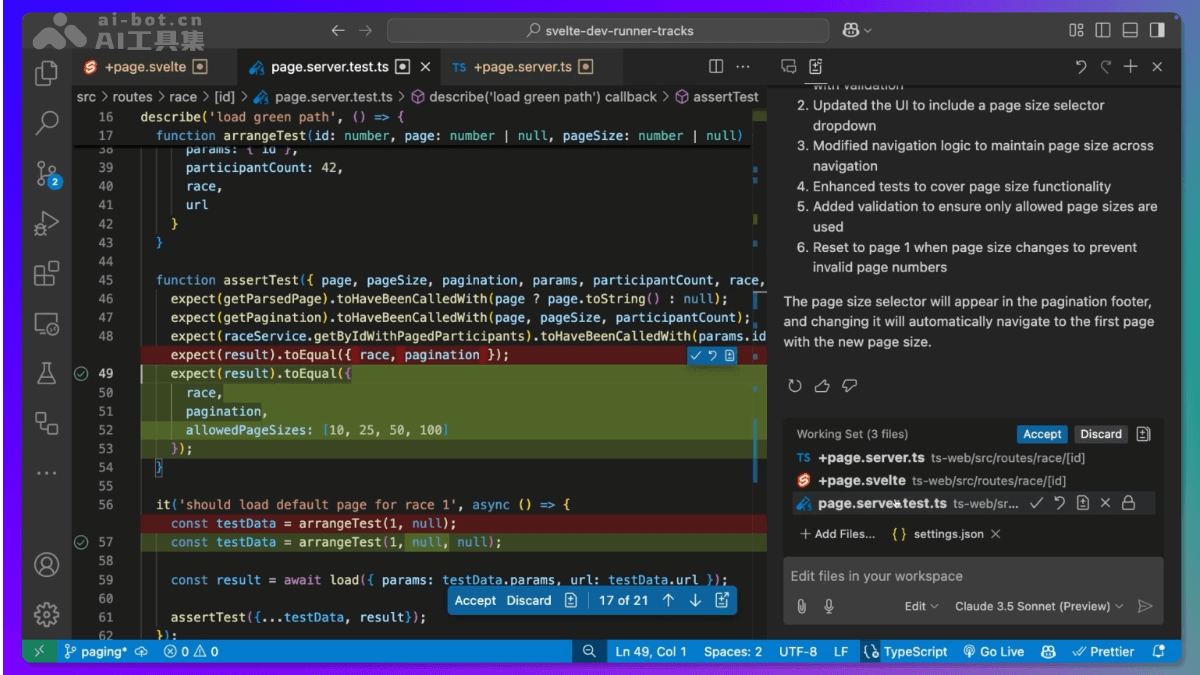The height and width of the screenshot is (675, 1200).
Task: Toggle Go Live server in status bar
Action: tap(993, 651)
